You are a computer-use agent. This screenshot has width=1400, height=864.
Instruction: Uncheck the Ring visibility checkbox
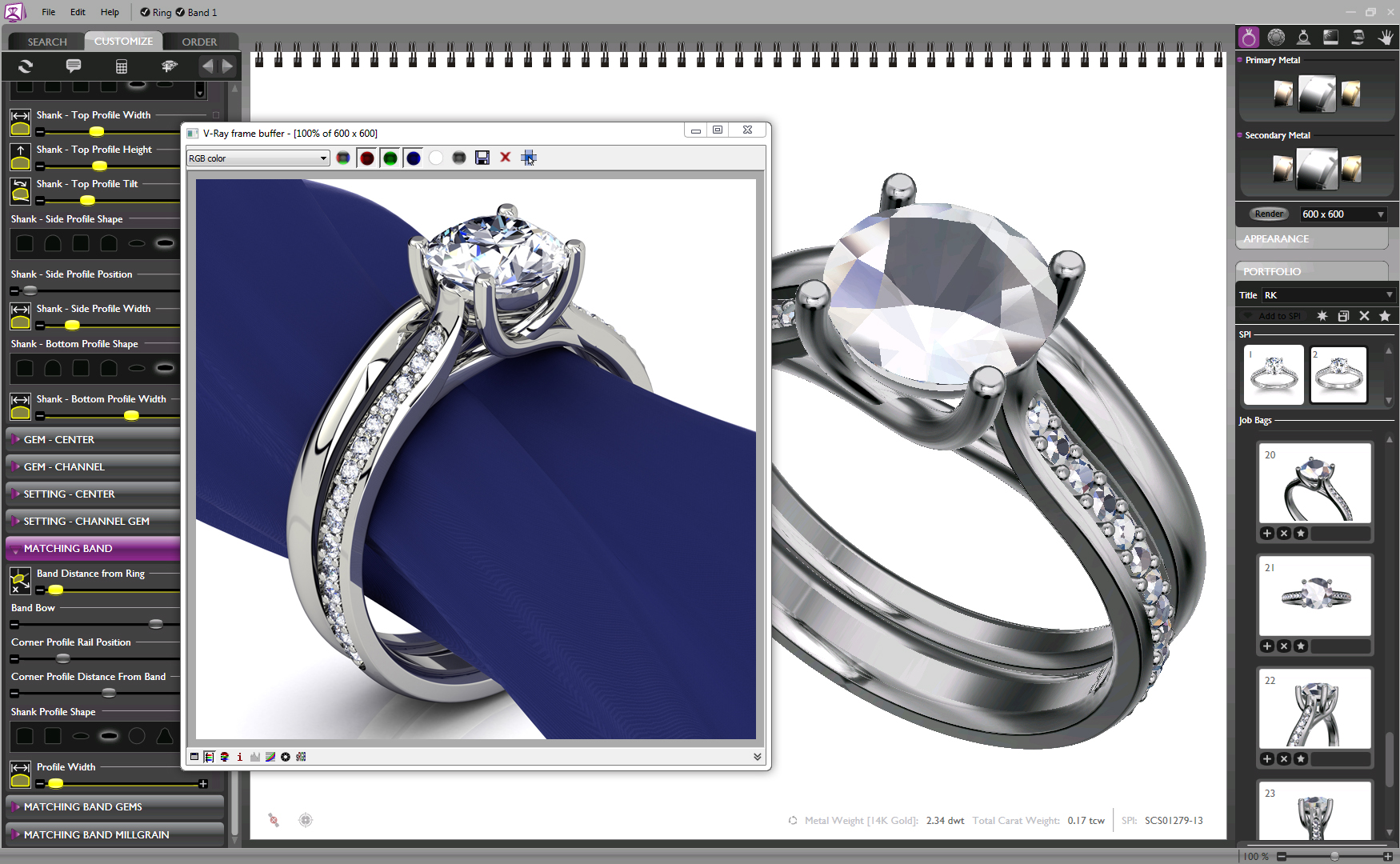(x=145, y=13)
